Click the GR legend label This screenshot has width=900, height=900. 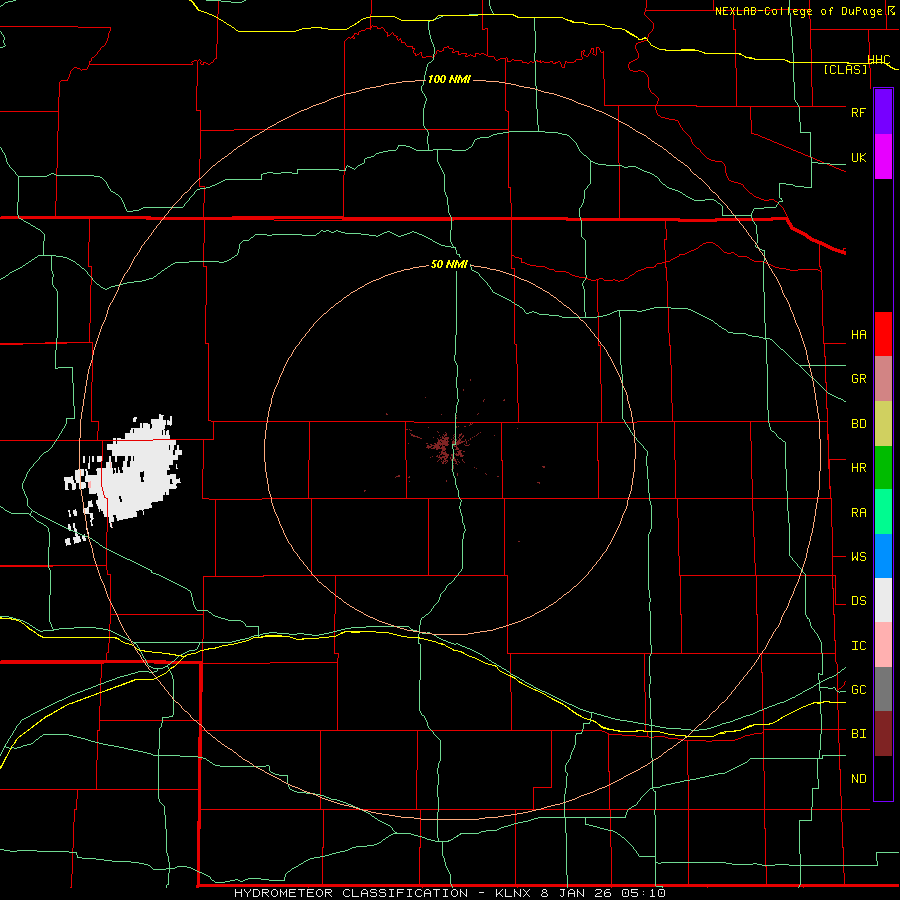pyautogui.click(x=858, y=379)
